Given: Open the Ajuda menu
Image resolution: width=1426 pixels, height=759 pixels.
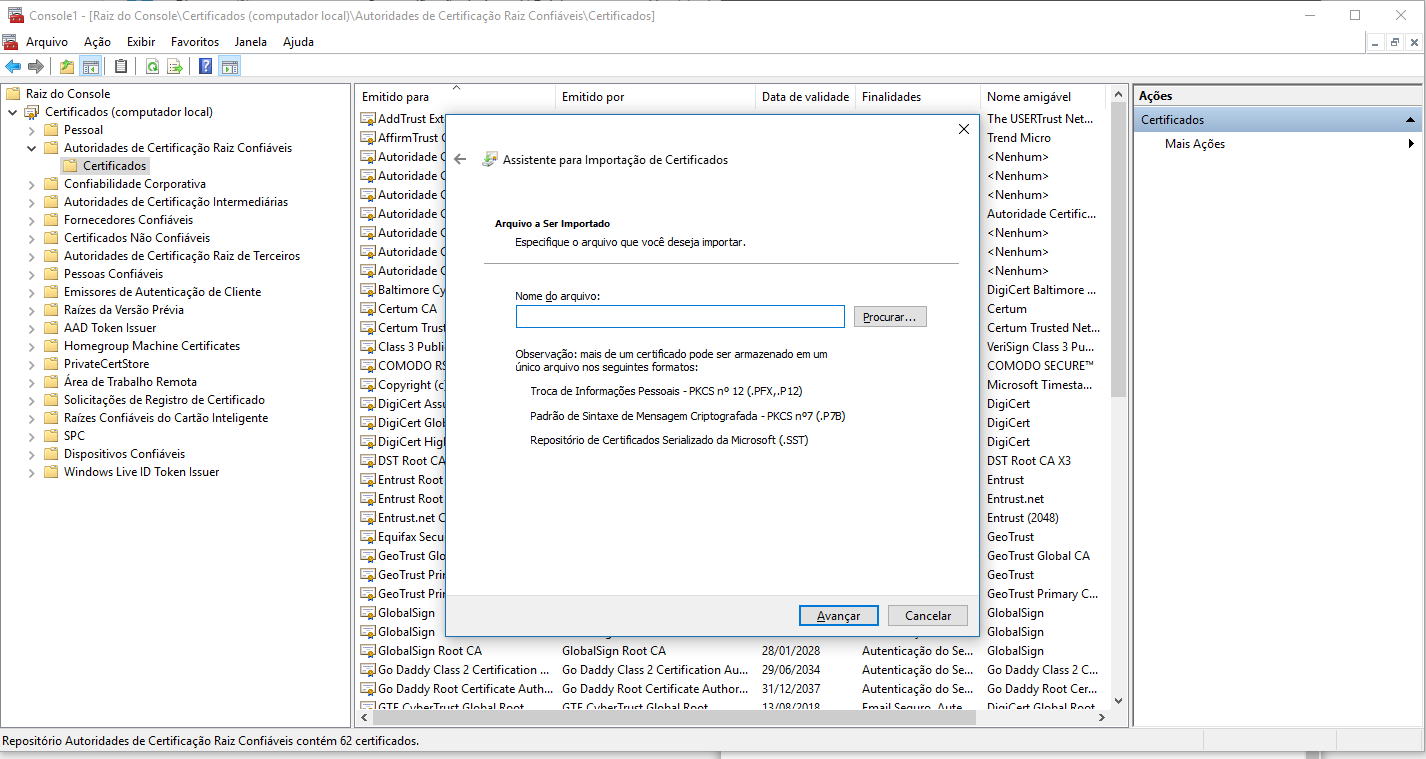Looking at the screenshot, I should [x=298, y=42].
